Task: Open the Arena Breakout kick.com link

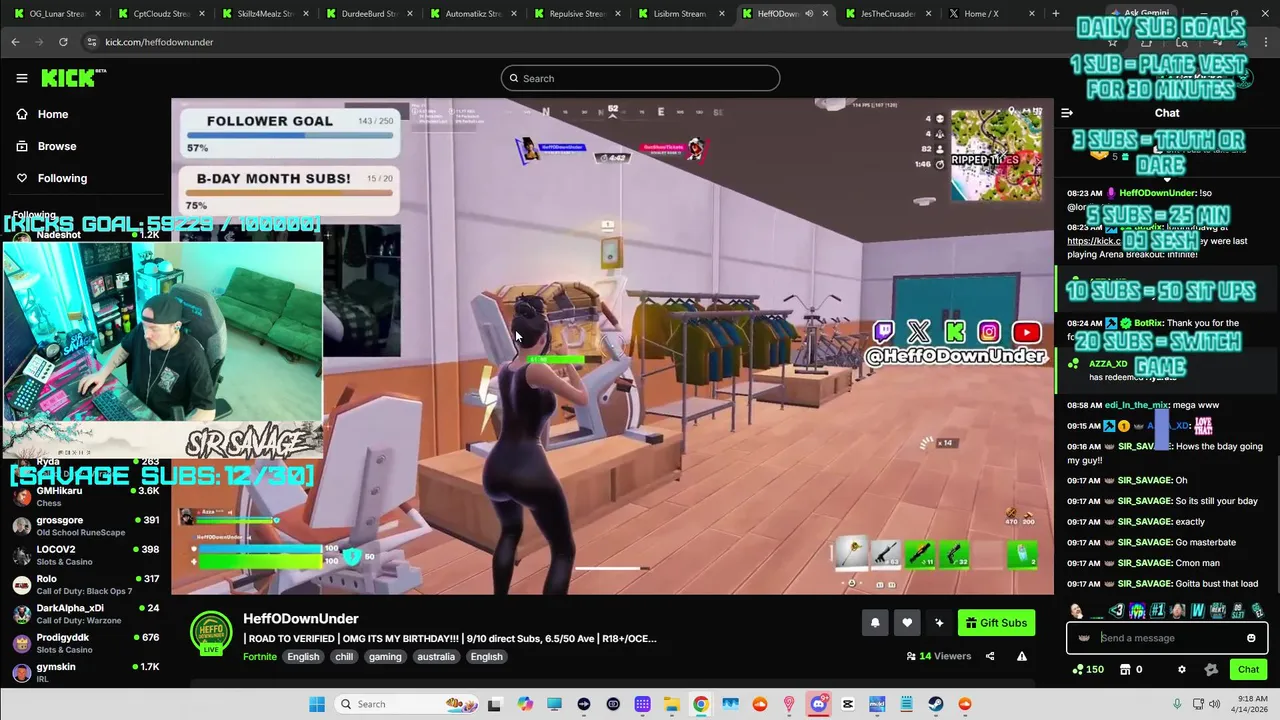Action: point(1092,241)
